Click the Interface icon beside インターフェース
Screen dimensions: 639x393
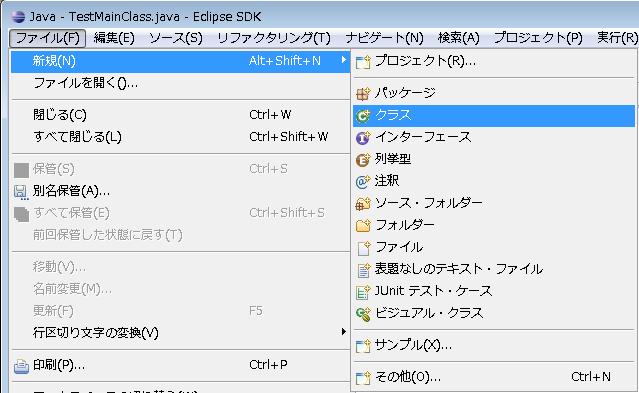[363, 138]
